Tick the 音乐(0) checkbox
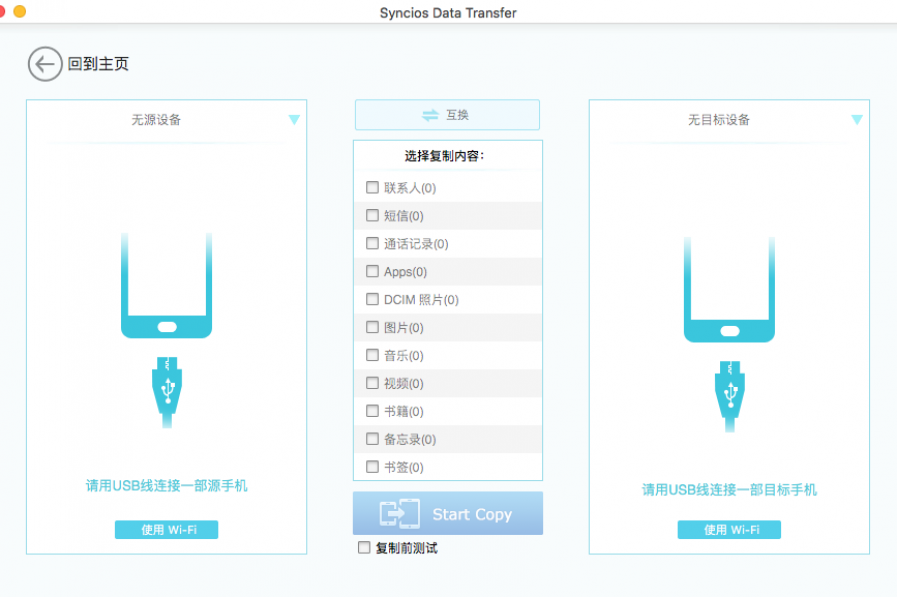The height and width of the screenshot is (597, 897). [x=372, y=355]
